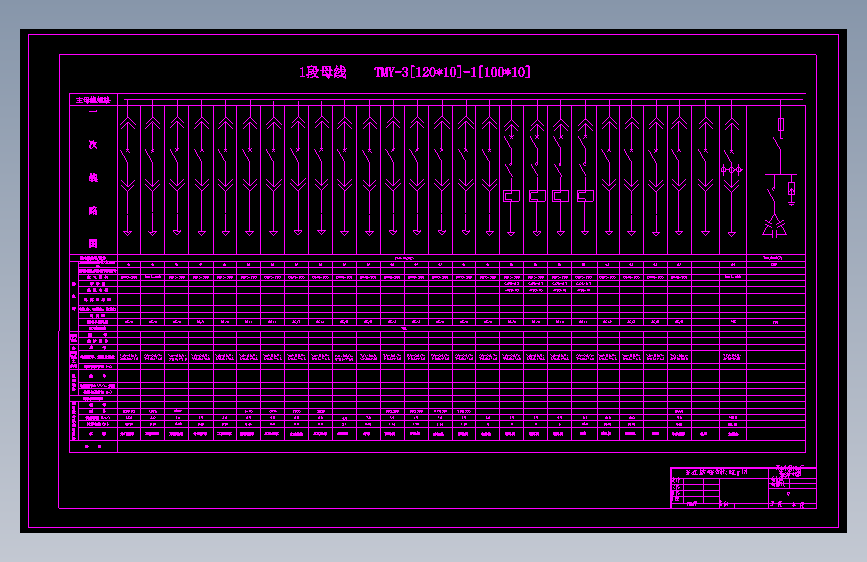The height and width of the screenshot is (562, 867).
Task: Click the surge arrester symbol with ground in last column
Action: (791, 192)
